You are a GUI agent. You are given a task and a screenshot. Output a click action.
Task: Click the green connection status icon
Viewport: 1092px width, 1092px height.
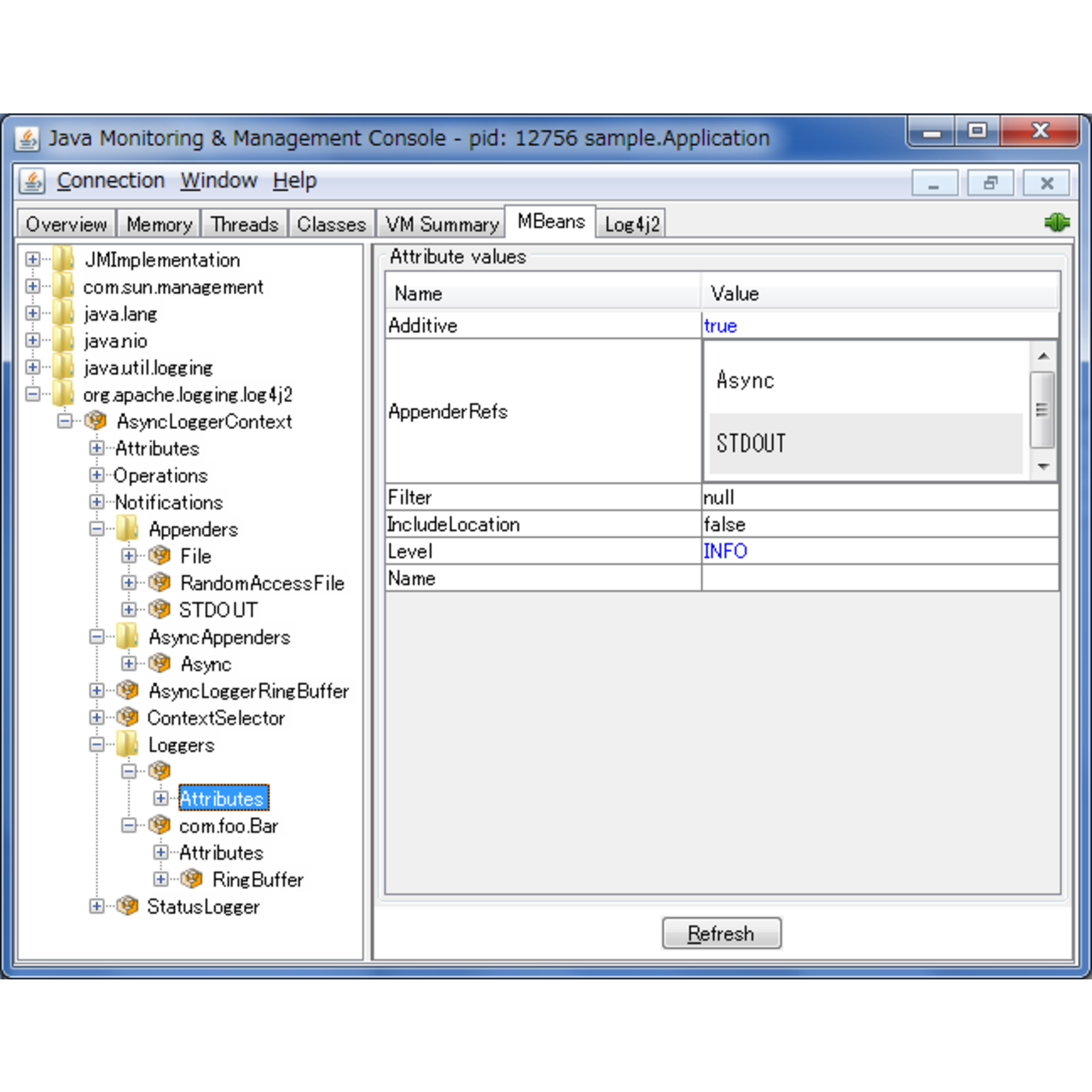(x=1056, y=223)
